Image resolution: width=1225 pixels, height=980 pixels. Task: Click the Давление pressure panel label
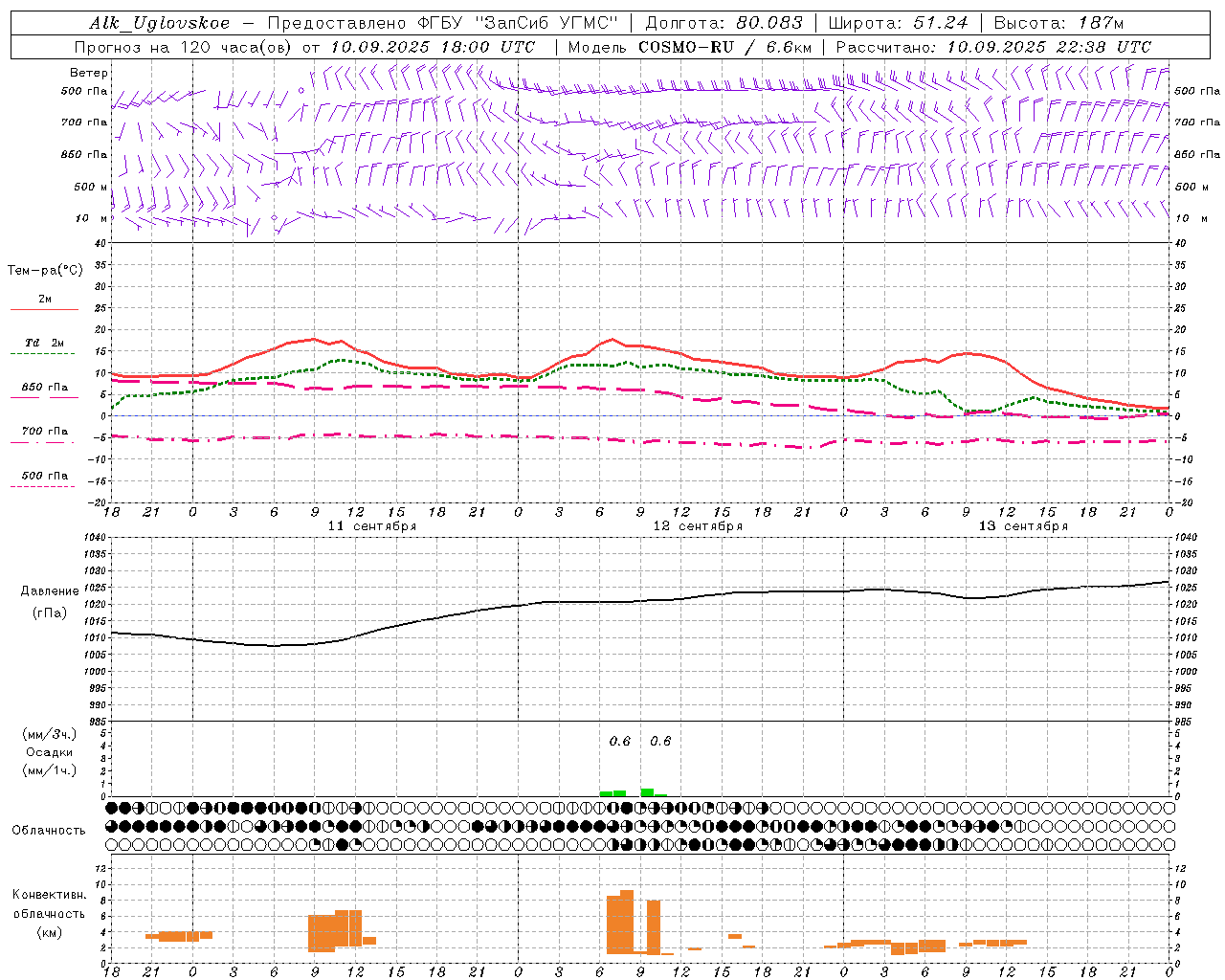pos(50,591)
